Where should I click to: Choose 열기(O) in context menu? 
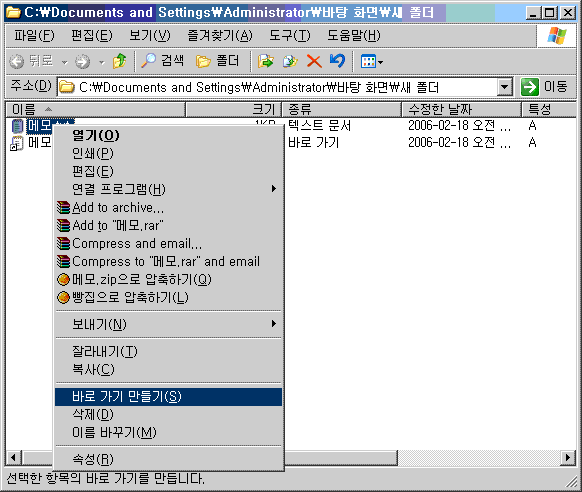[x=168, y=135]
